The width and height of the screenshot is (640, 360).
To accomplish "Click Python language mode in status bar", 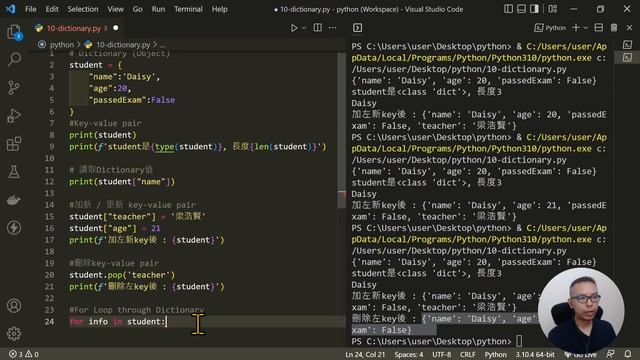I will tap(496, 354).
